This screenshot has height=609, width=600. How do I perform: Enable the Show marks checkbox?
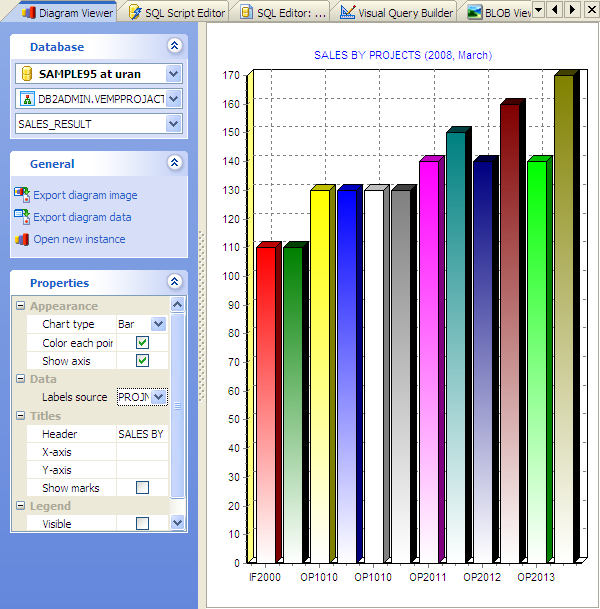[x=142, y=488]
